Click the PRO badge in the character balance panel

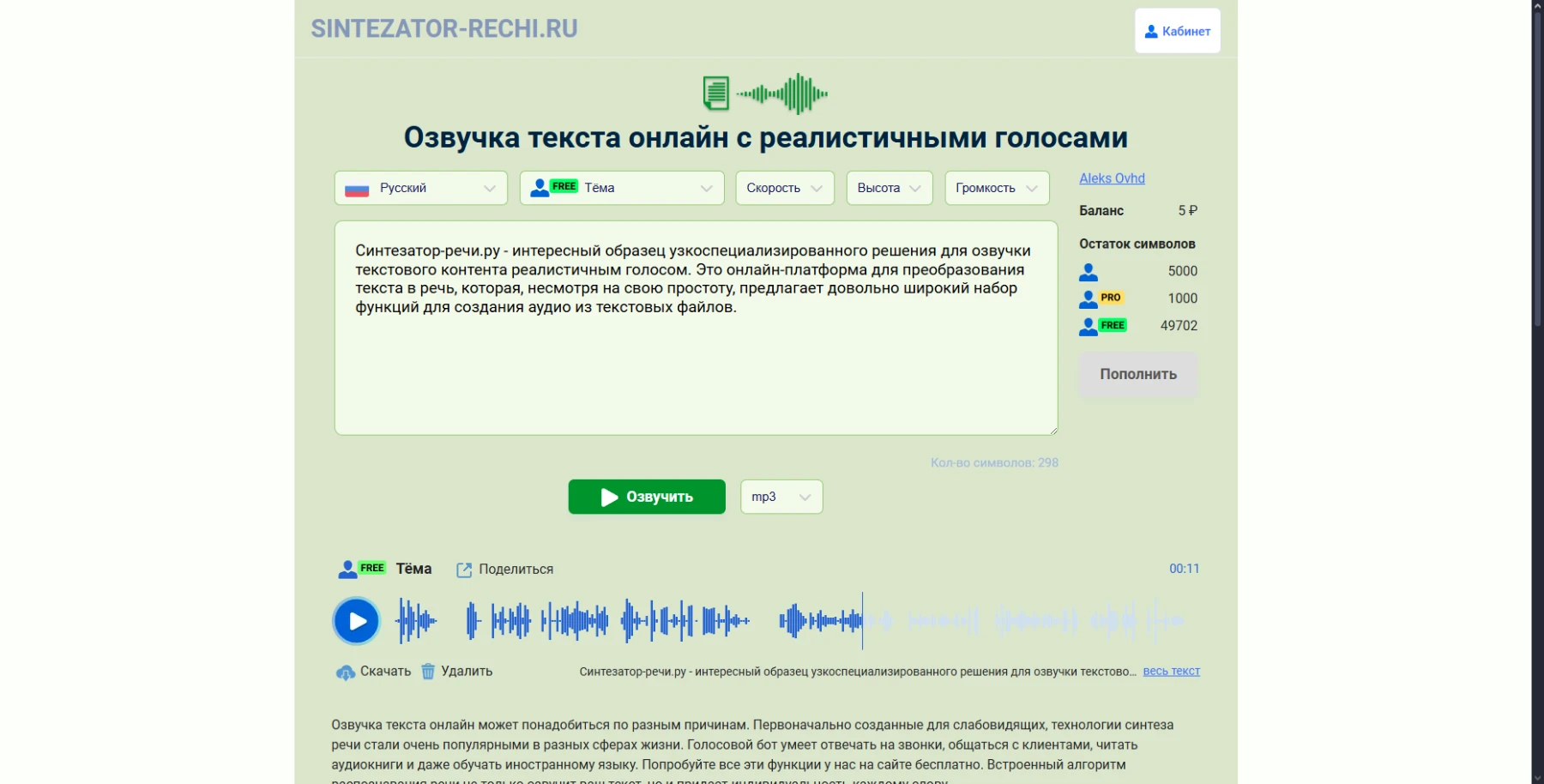(1110, 299)
